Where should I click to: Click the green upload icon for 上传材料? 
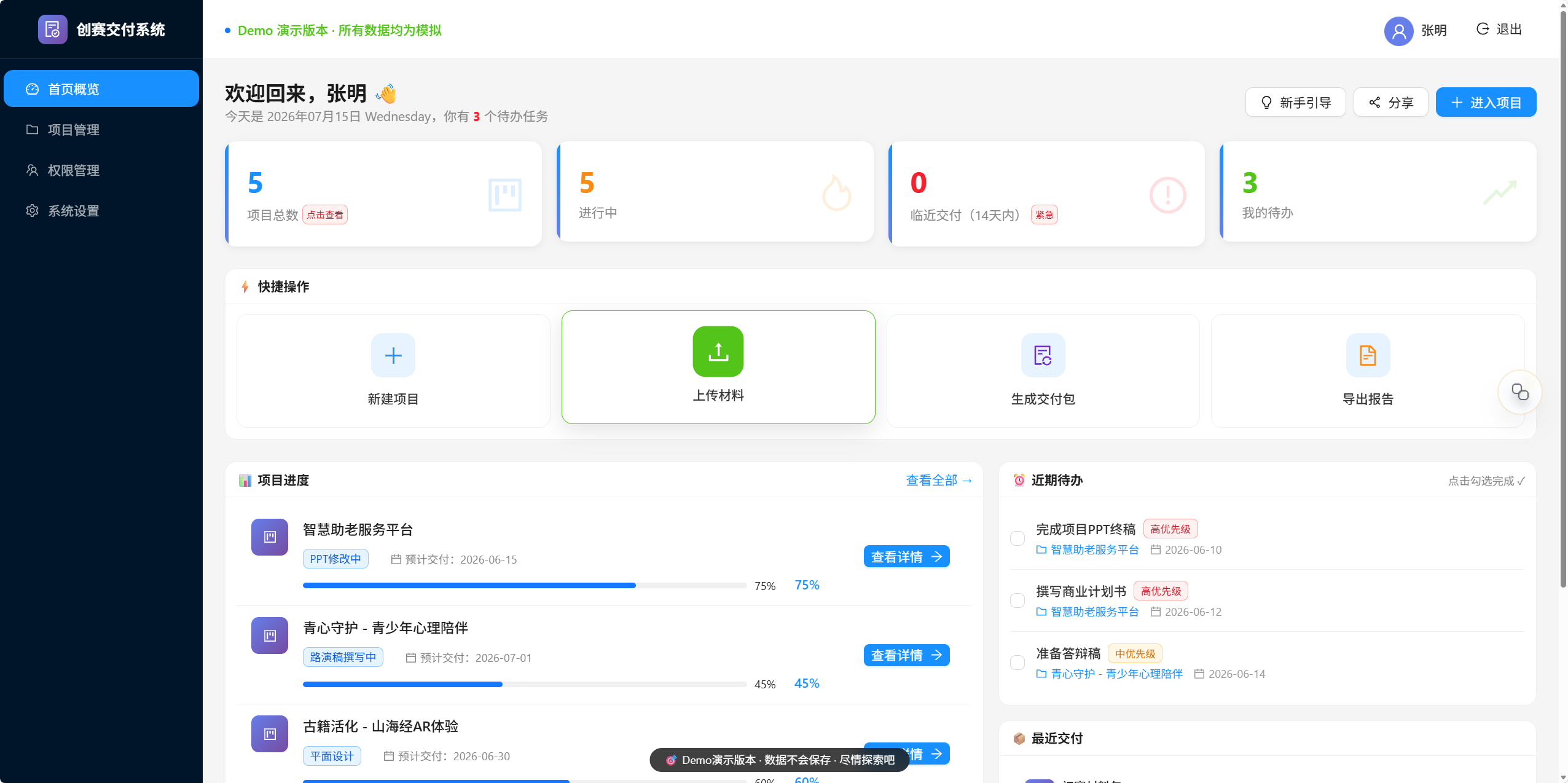[x=718, y=352]
